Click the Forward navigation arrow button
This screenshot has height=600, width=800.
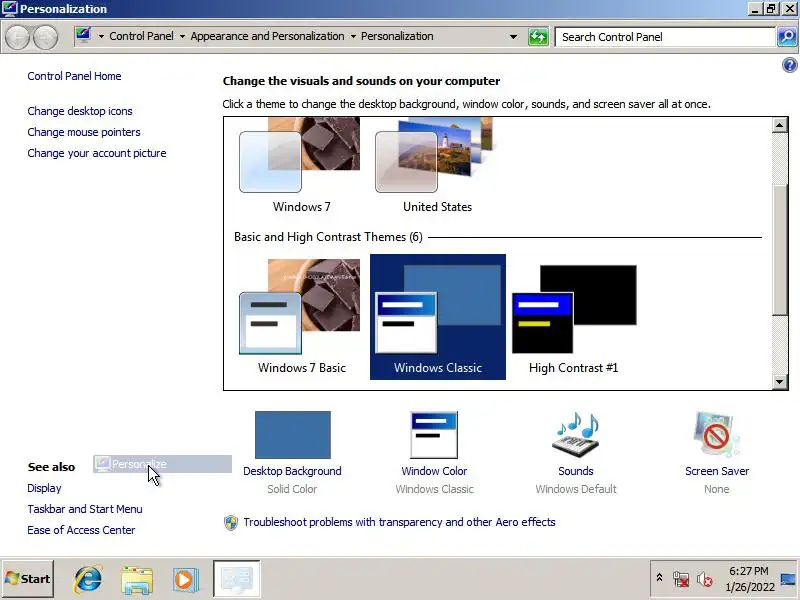(45, 37)
